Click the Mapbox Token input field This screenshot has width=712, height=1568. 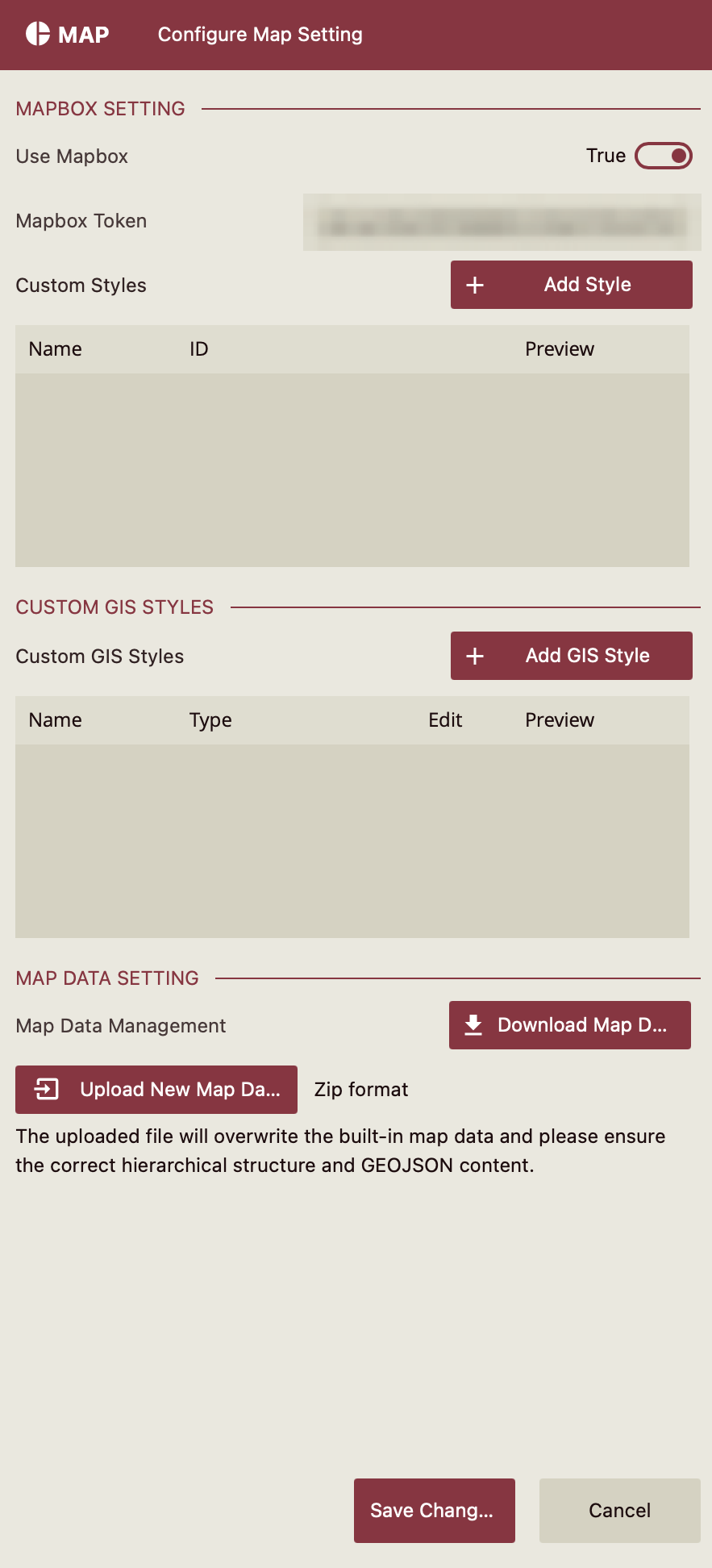point(502,222)
